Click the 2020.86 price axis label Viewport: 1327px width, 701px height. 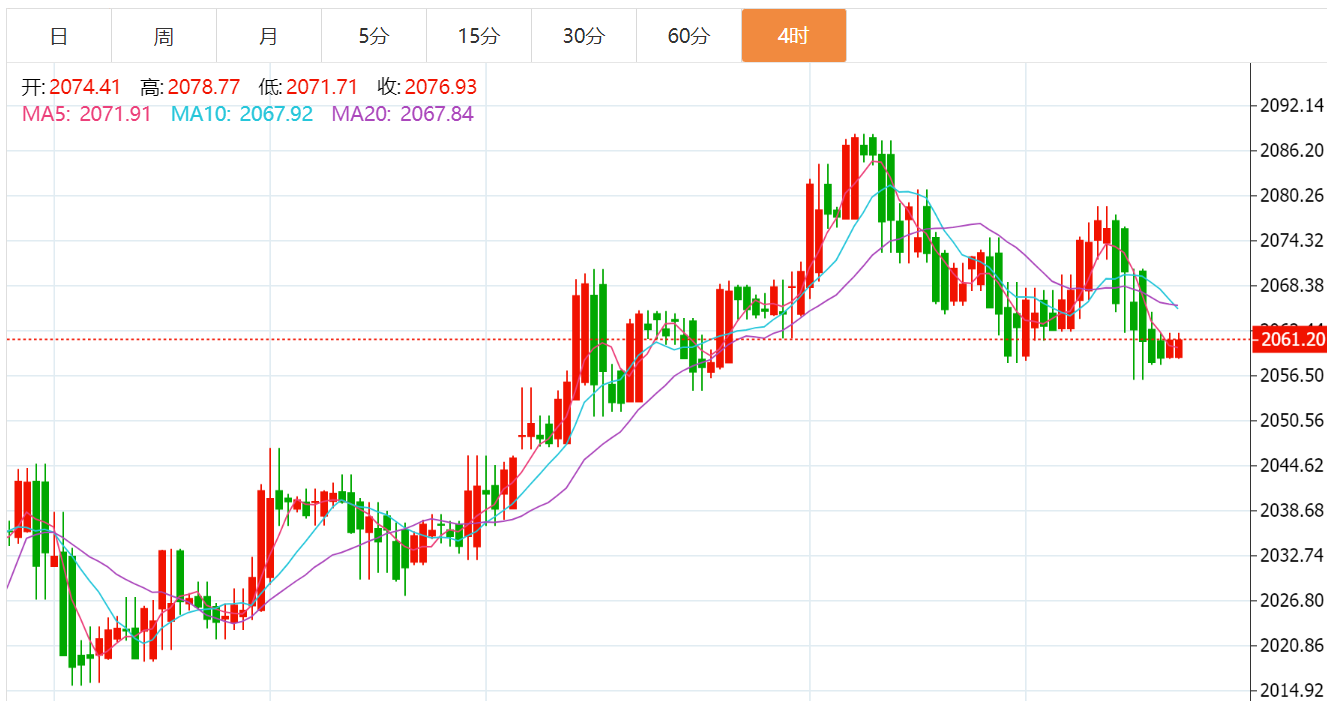[x=1293, y=645]
